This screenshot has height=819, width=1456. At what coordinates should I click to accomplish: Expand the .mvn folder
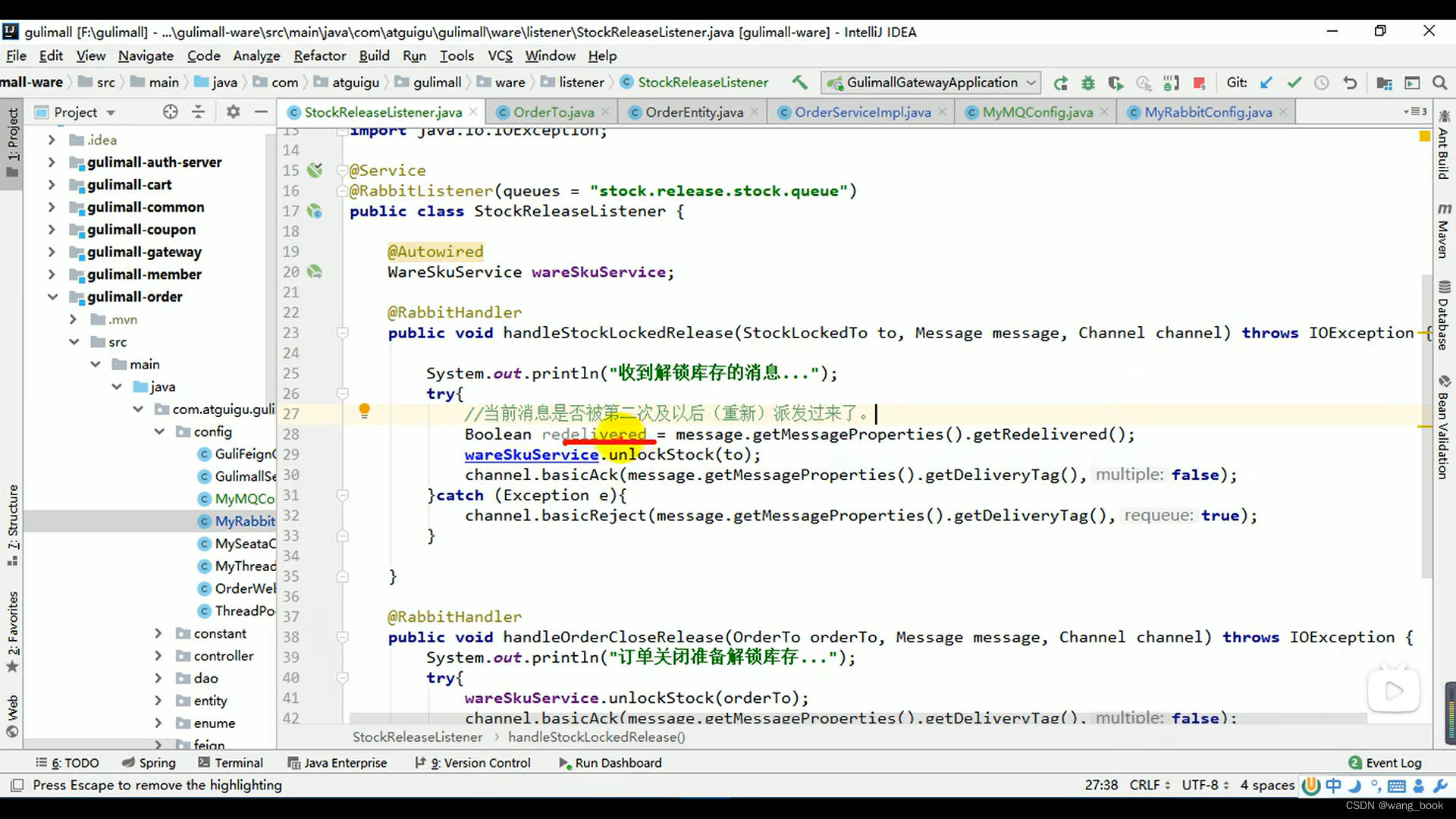[x=73, y=319]
